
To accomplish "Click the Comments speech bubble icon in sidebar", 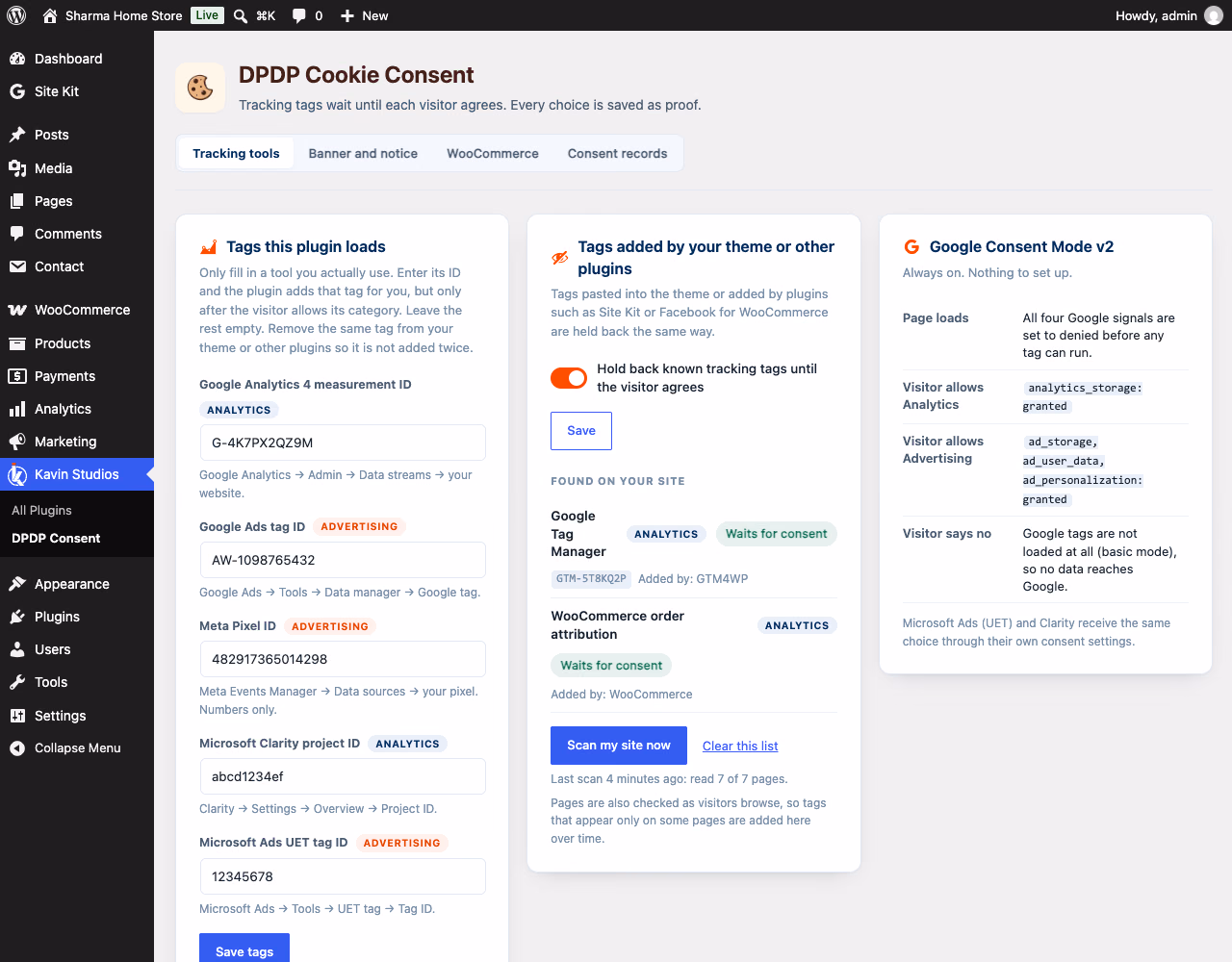I will [x=17, y=234].
